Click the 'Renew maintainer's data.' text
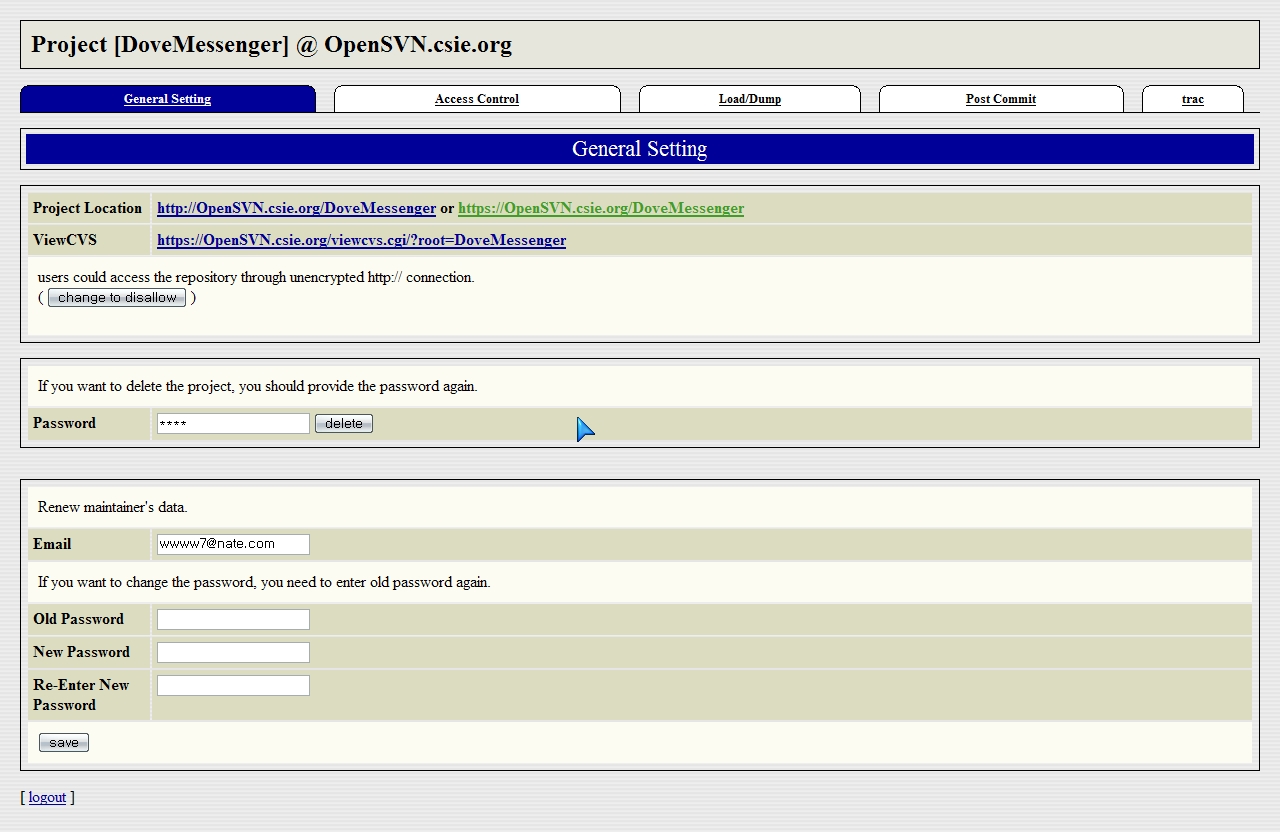The width and height of the screenshot is (1280, 832). [112, 507]
